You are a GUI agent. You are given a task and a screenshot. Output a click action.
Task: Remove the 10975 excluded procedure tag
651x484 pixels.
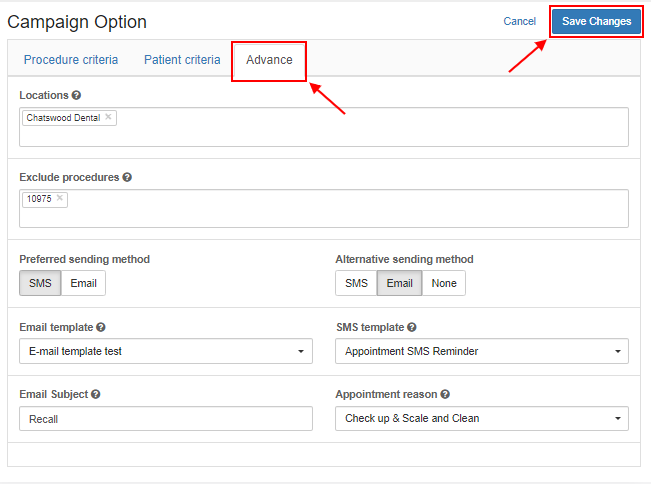pyautogui.click(x=60, y=198)
